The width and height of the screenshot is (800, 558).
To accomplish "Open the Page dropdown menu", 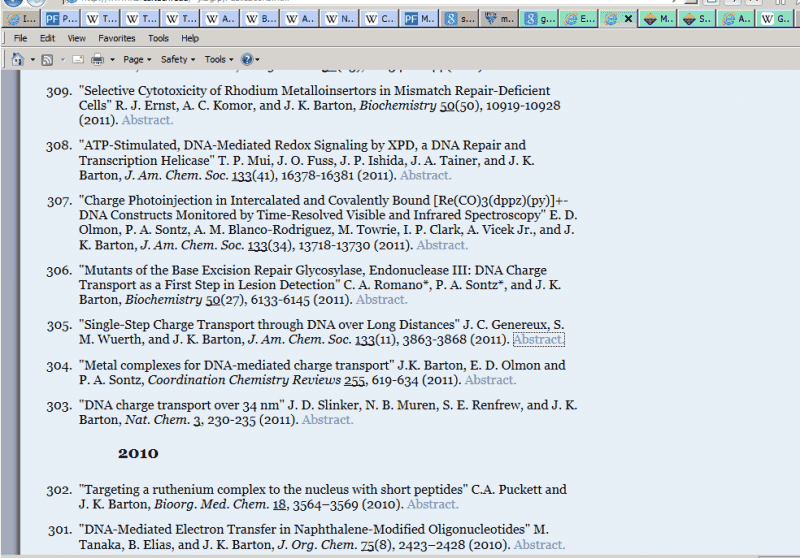I will click(137, 60).
